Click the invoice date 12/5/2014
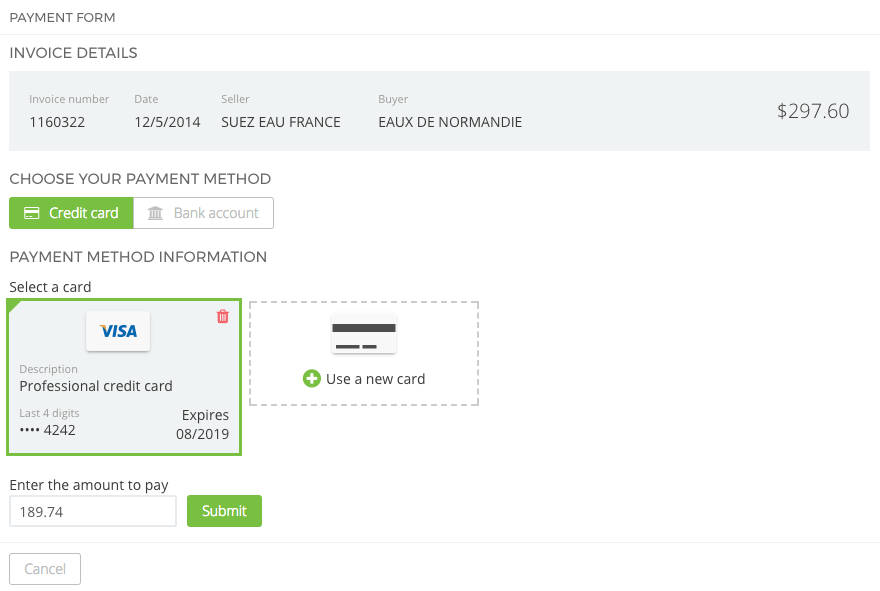 pos(167,122)
